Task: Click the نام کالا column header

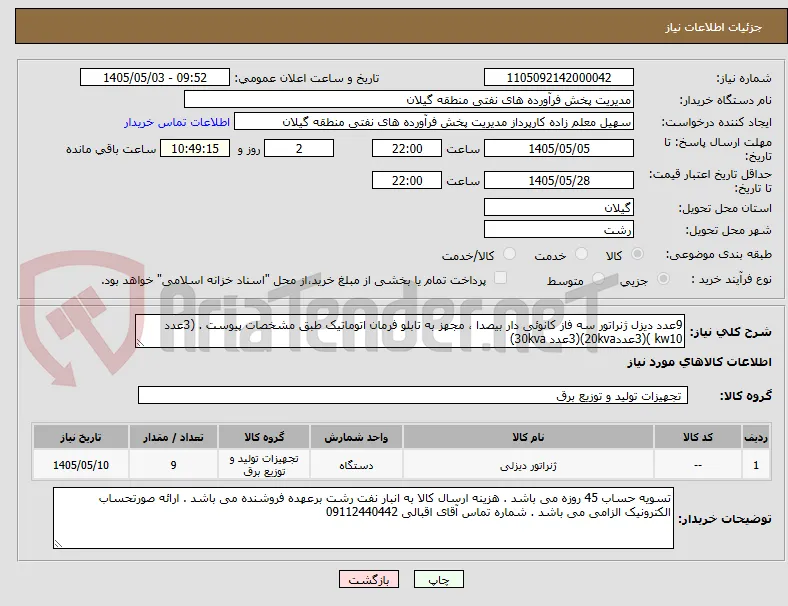Action: point(528,437)
